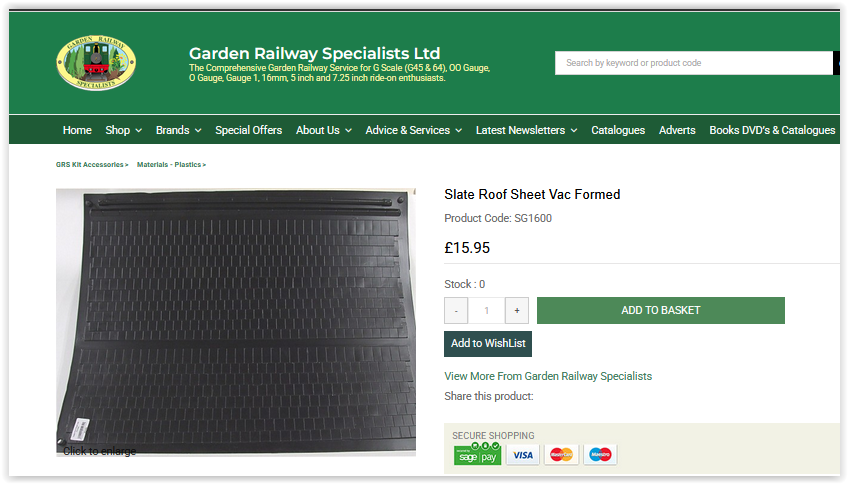Click the slate roof sheet product image
The height and width of the screenshot is (484, 848).
tap(236, 322)
